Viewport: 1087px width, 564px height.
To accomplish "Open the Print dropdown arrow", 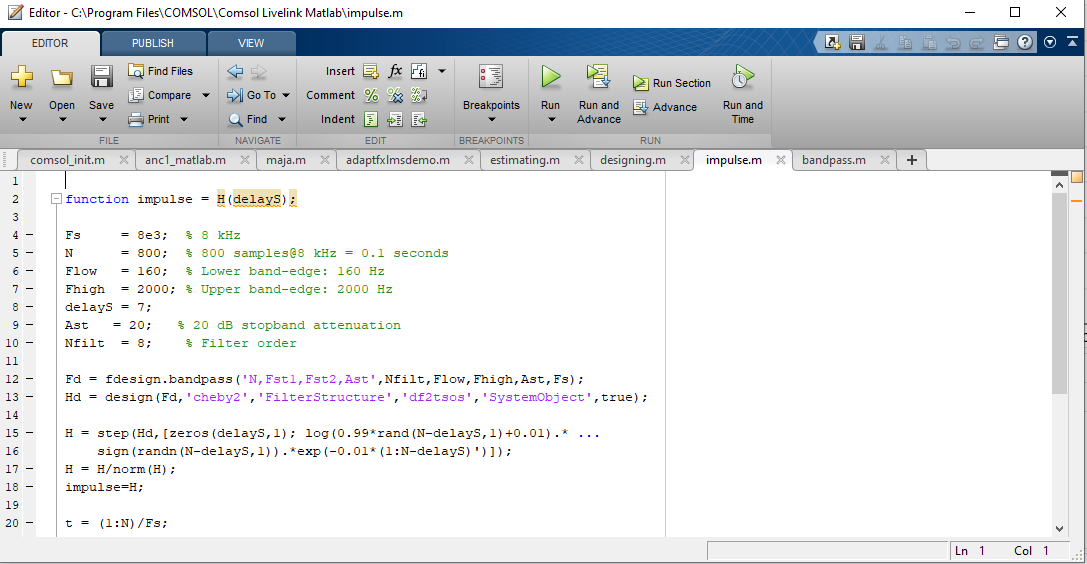I will pos(183,120).
